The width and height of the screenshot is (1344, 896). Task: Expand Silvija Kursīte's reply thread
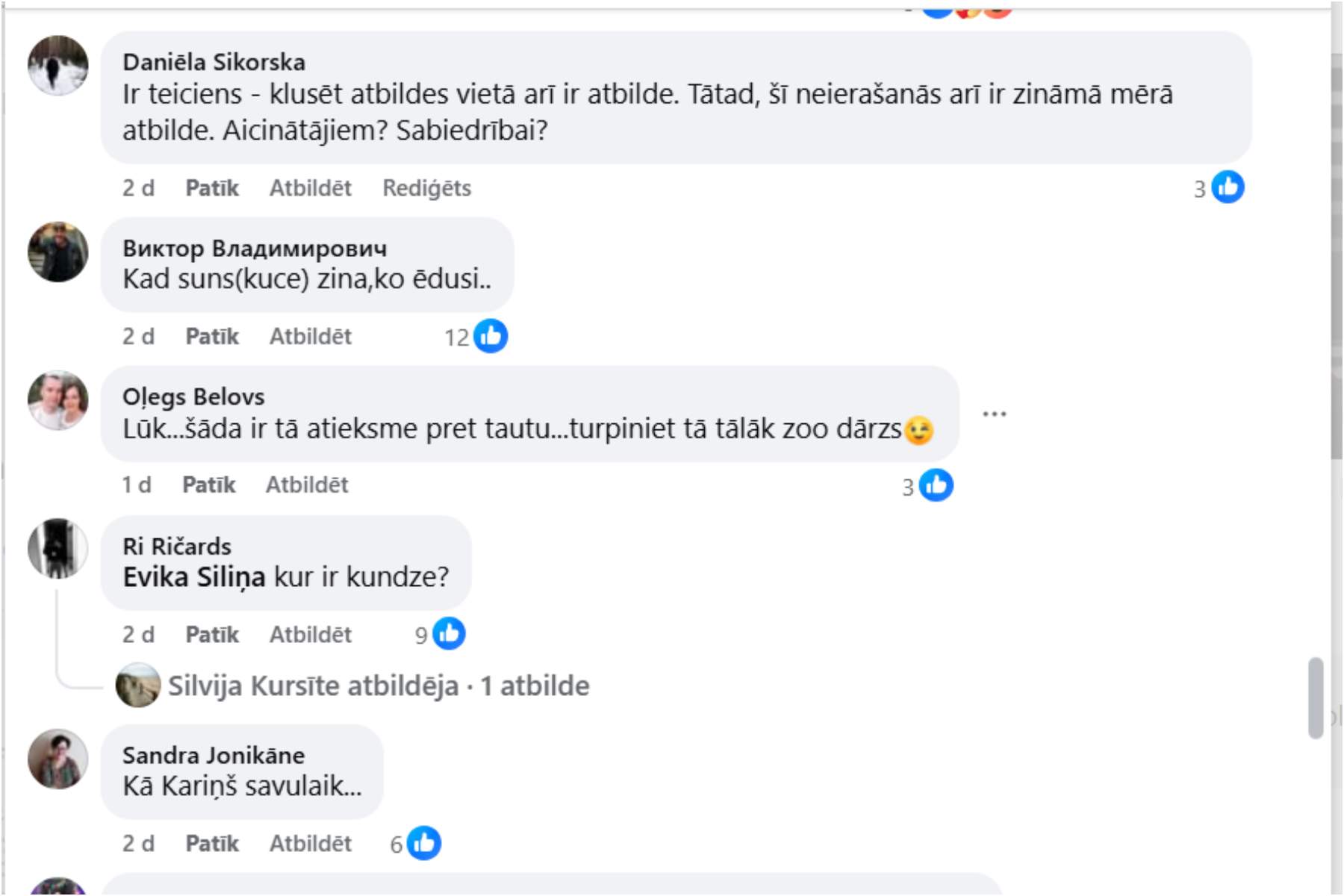[378, 685]
